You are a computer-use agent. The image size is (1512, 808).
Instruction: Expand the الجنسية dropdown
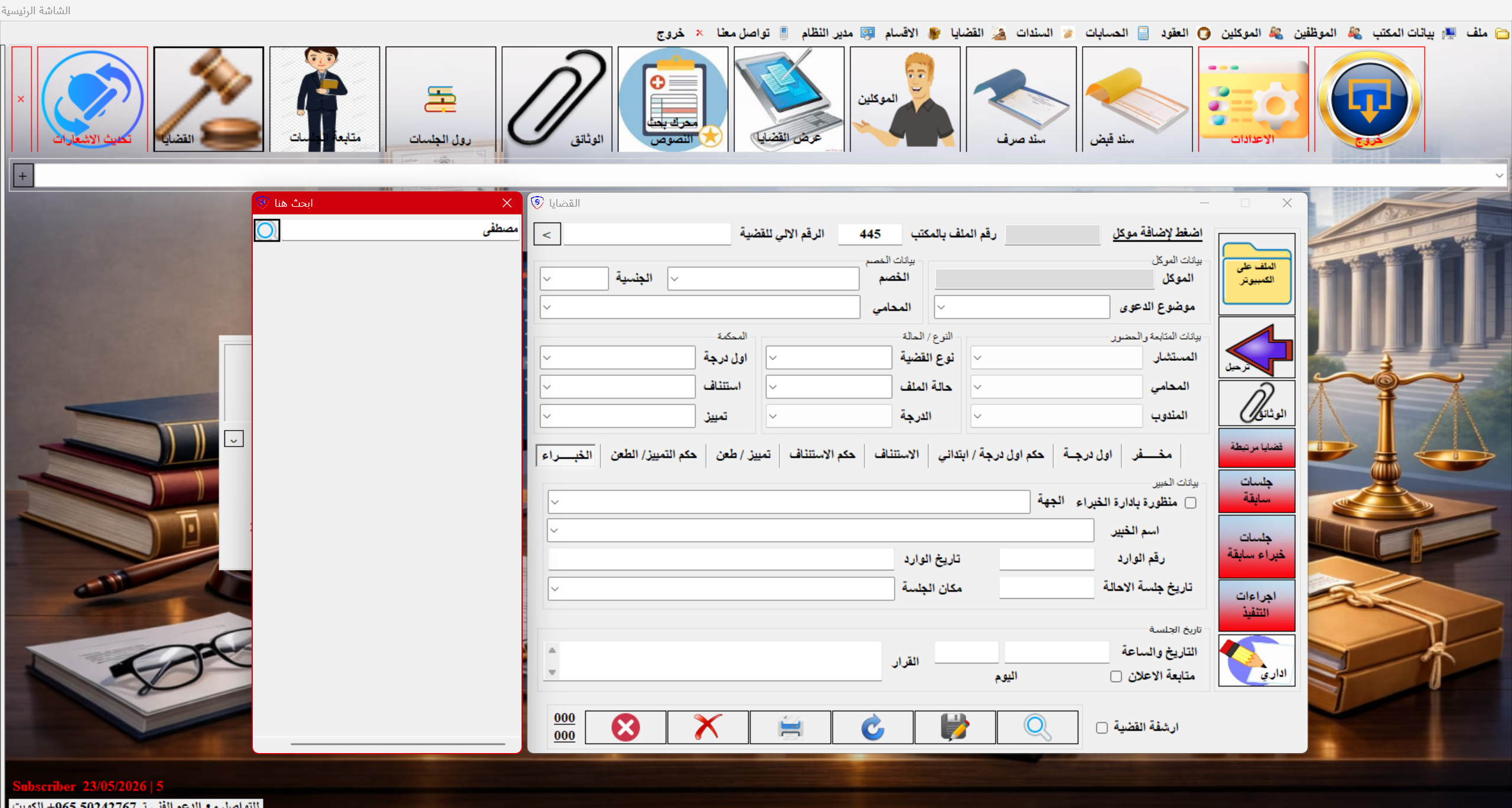tap(547, 279)
